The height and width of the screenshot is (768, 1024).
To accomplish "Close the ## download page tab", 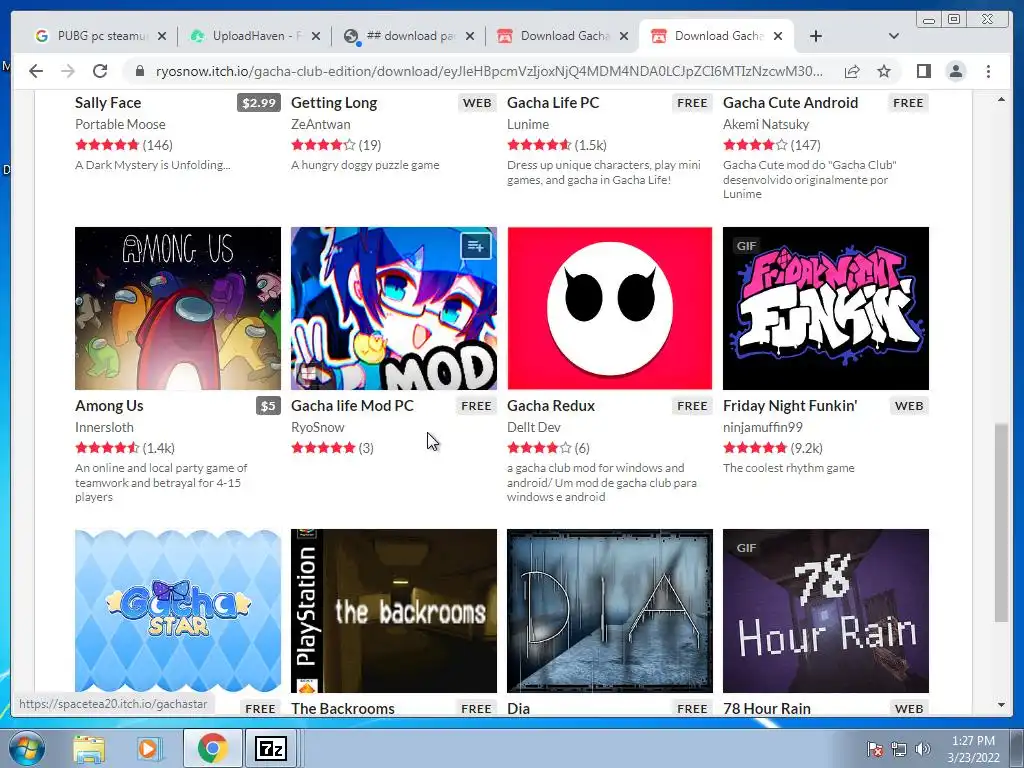I will [470, 36].
